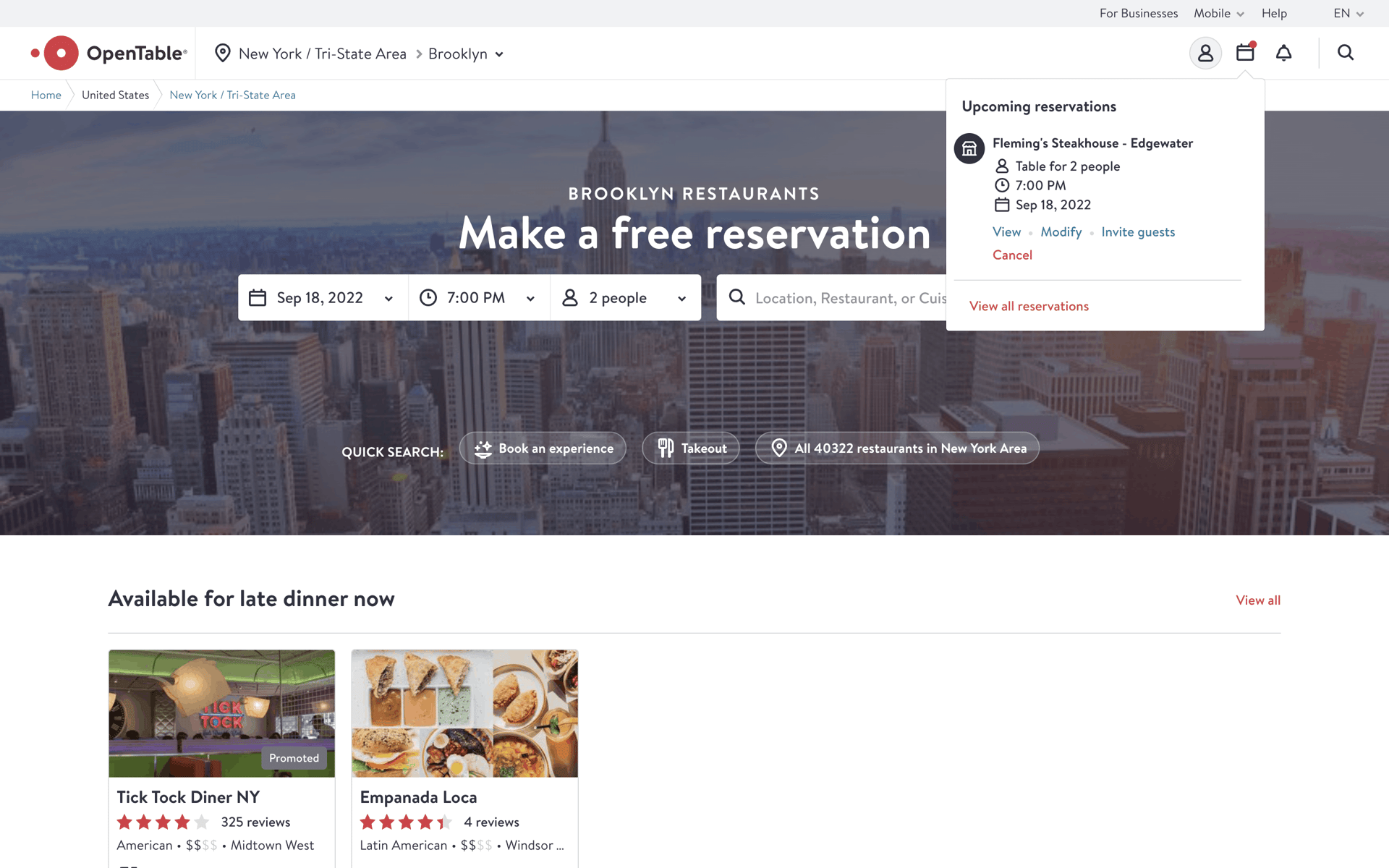This screenshot has width=1389, height=868.
Task: Click the Sep 18, 2022 reservation date text
Action: pos(1053,205)
